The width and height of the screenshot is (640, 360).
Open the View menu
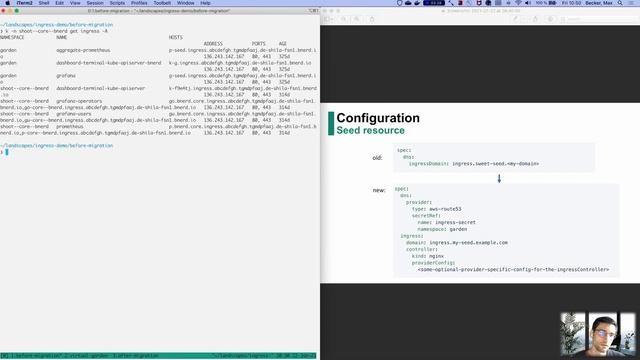(75, 3)
